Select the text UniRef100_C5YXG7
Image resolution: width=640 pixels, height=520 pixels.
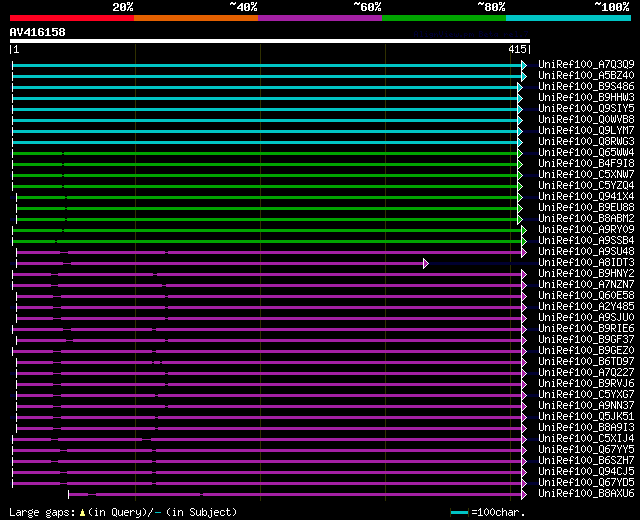pyautogui.click(x=586, y=395)
